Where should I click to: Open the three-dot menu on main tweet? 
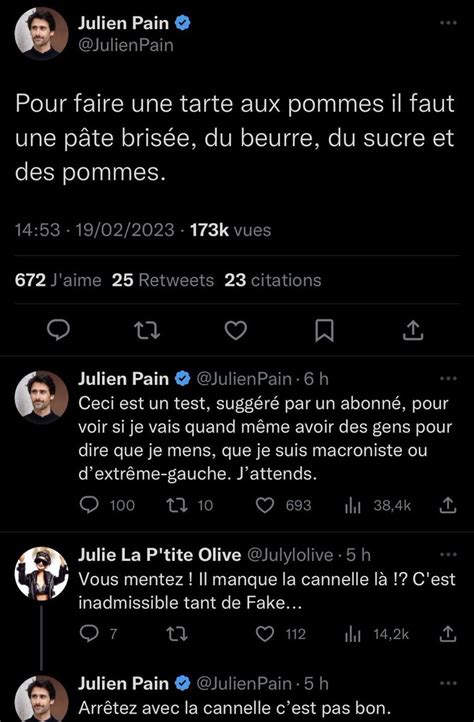(448, 23)
